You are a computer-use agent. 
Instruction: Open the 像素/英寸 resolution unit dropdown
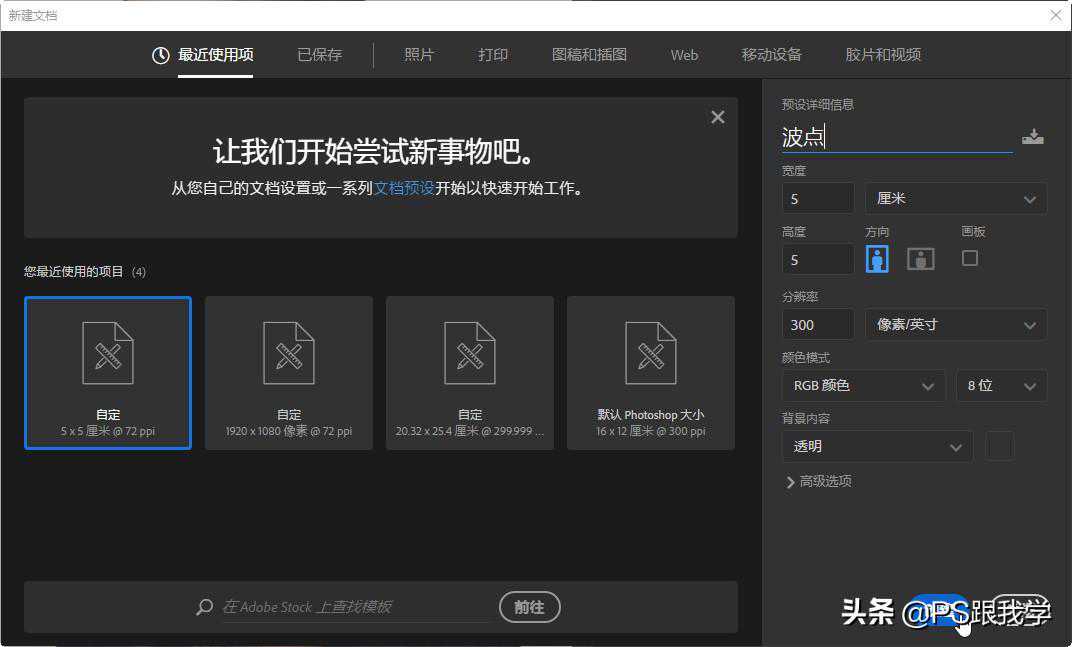pos(955,325)
